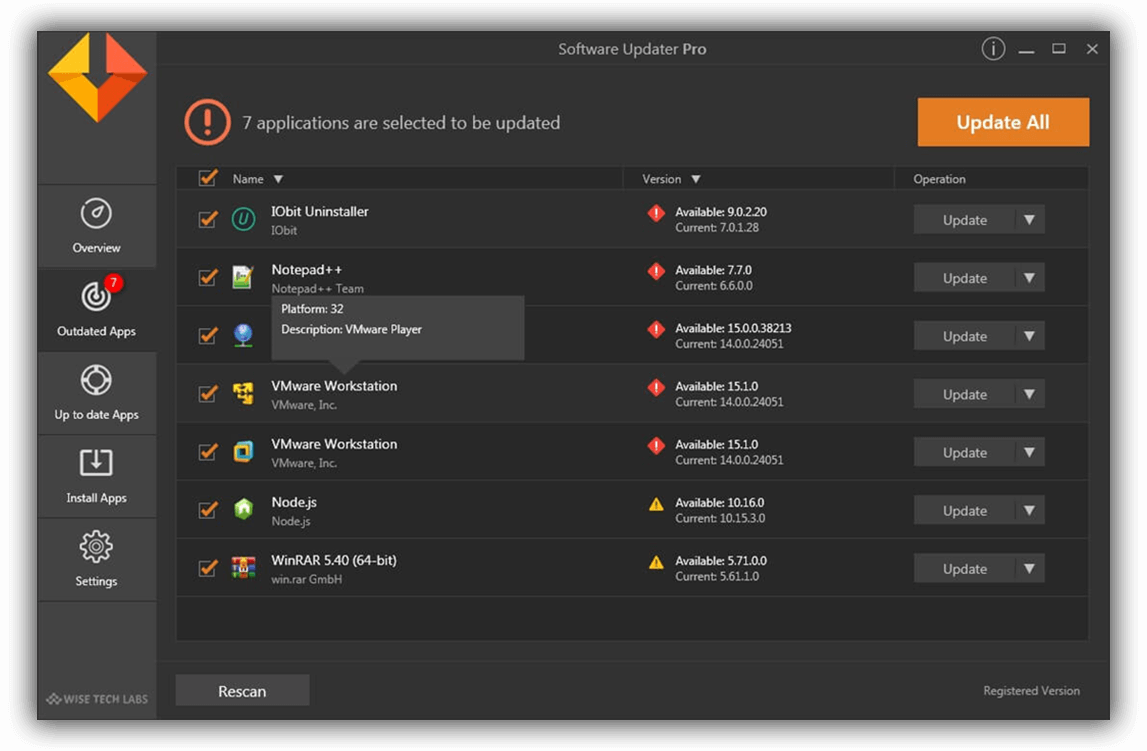The width and height of the screenshot is (1147, 751).
Task: Open the Overview section
Action: 97,226
